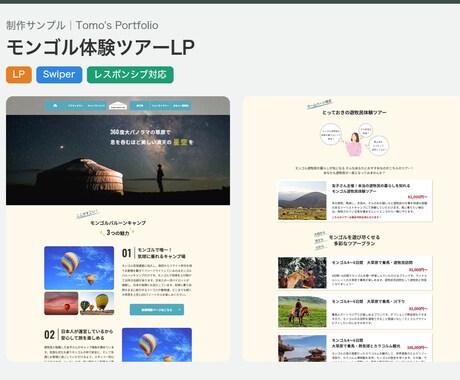The height and width of the screenshot is (380, 460).
Task: Click the left speech bubble by the woman
Action: [x=331, y=134]
